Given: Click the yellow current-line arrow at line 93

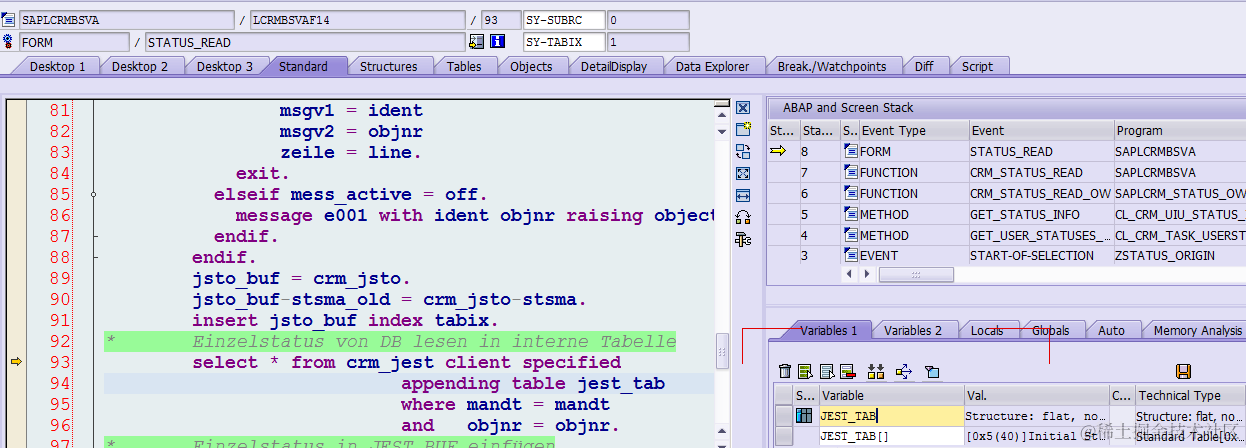Looking at the screenshot, I should click(16, 362).
